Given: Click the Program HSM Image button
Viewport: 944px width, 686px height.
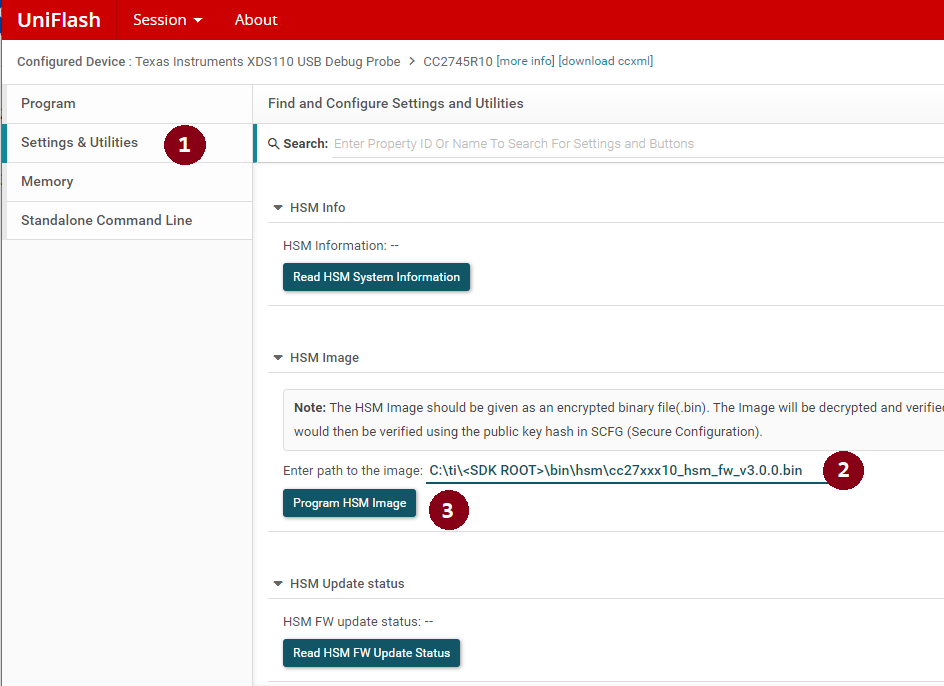Looking at the screenshot, I should click(x=349, y=503).
